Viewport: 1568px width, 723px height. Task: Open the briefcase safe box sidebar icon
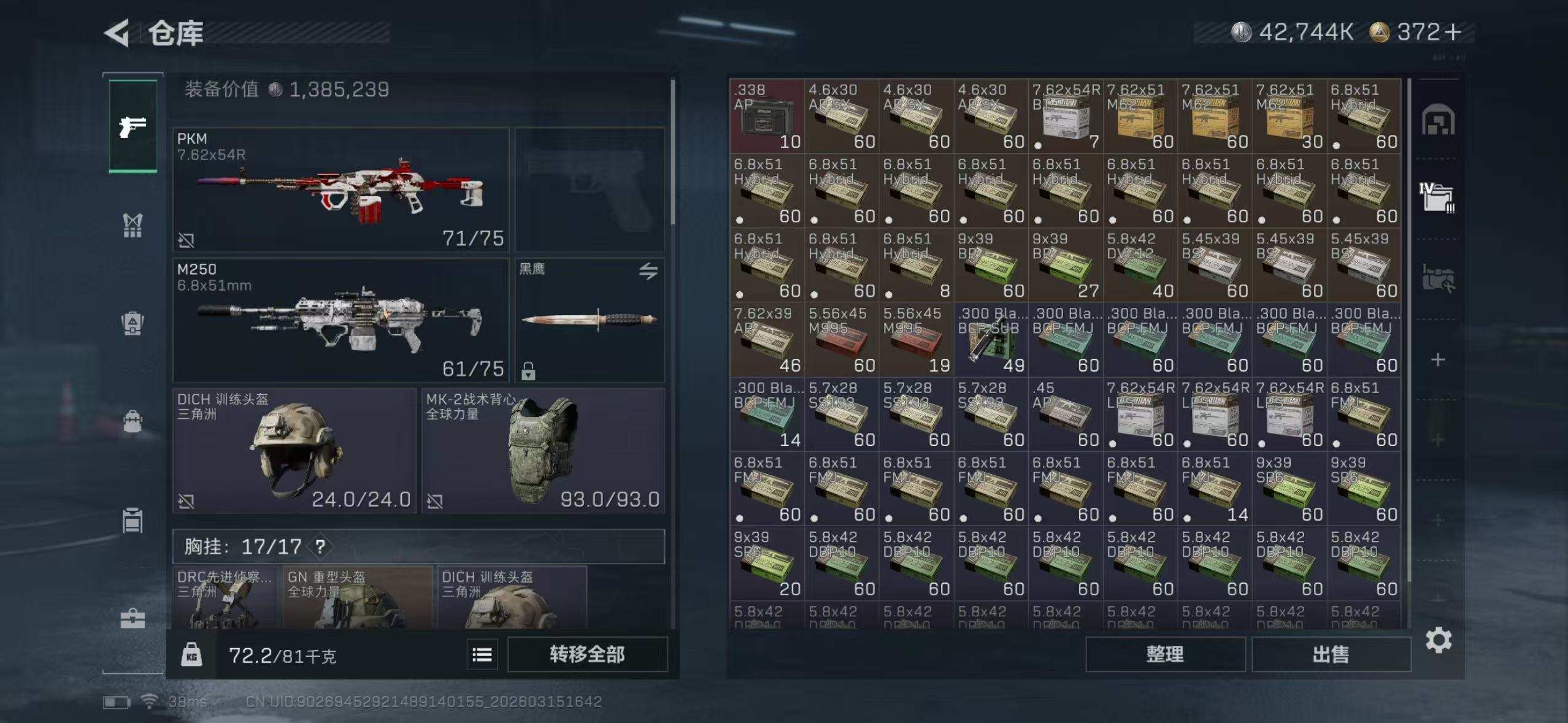(x=133, y=618)
